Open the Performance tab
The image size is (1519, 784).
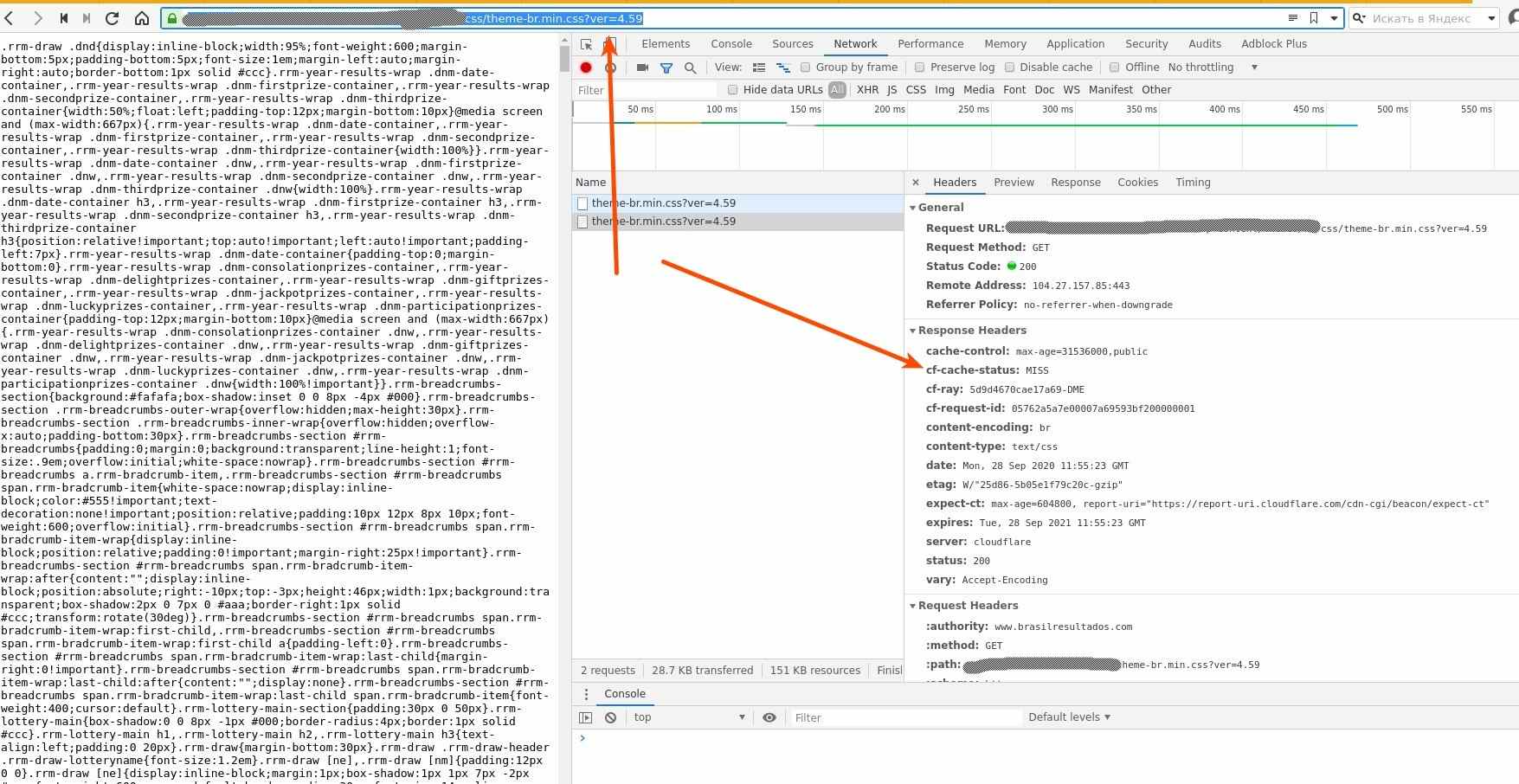pos(930,44)
